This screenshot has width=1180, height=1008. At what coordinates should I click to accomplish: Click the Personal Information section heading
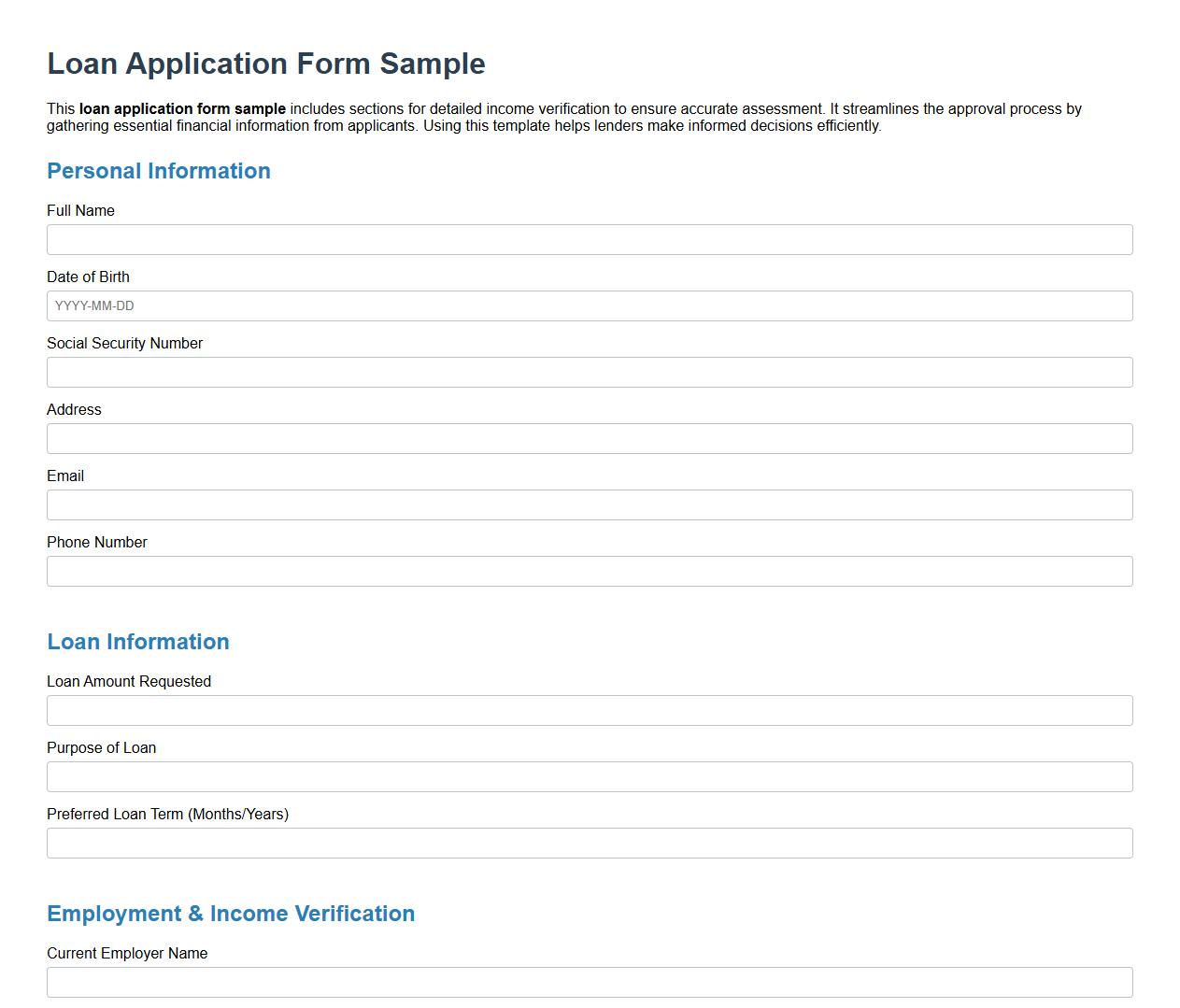point(159,171)
